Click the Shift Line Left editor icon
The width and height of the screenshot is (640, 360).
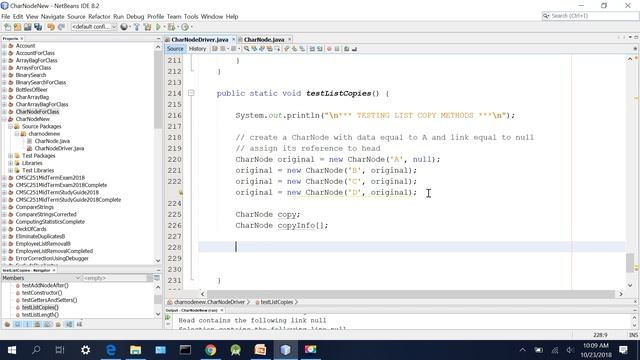click(312, 49)
